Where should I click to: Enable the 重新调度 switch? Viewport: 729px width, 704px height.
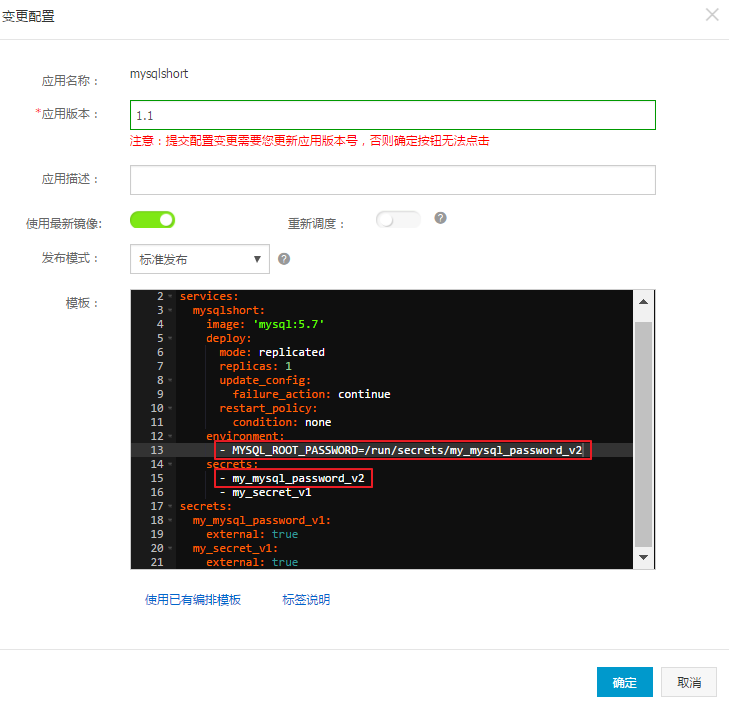coord(398,219)
